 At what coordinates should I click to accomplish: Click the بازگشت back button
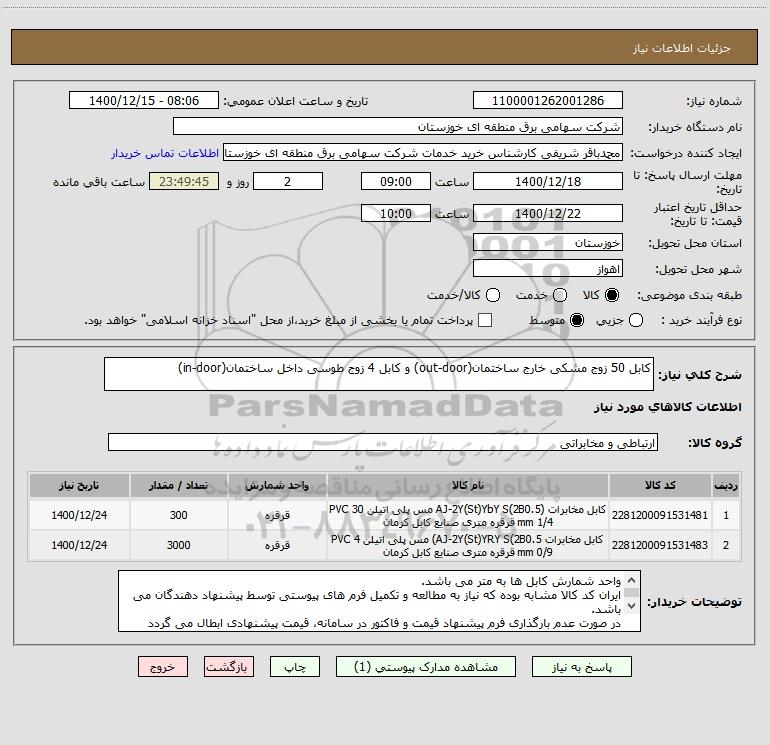point(229,667)
